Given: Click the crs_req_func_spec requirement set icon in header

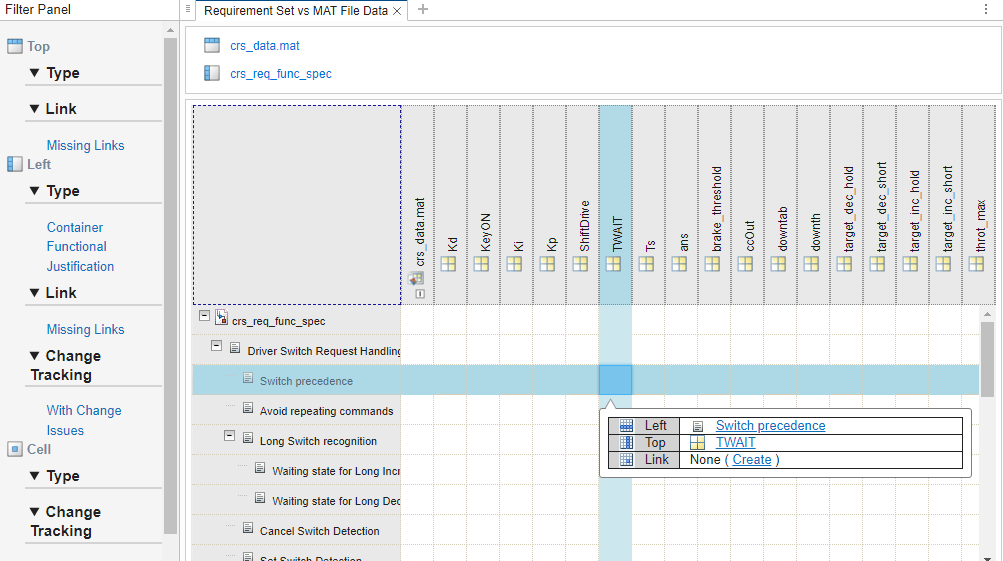Looking at the screenshot, I should coord(212,73).
